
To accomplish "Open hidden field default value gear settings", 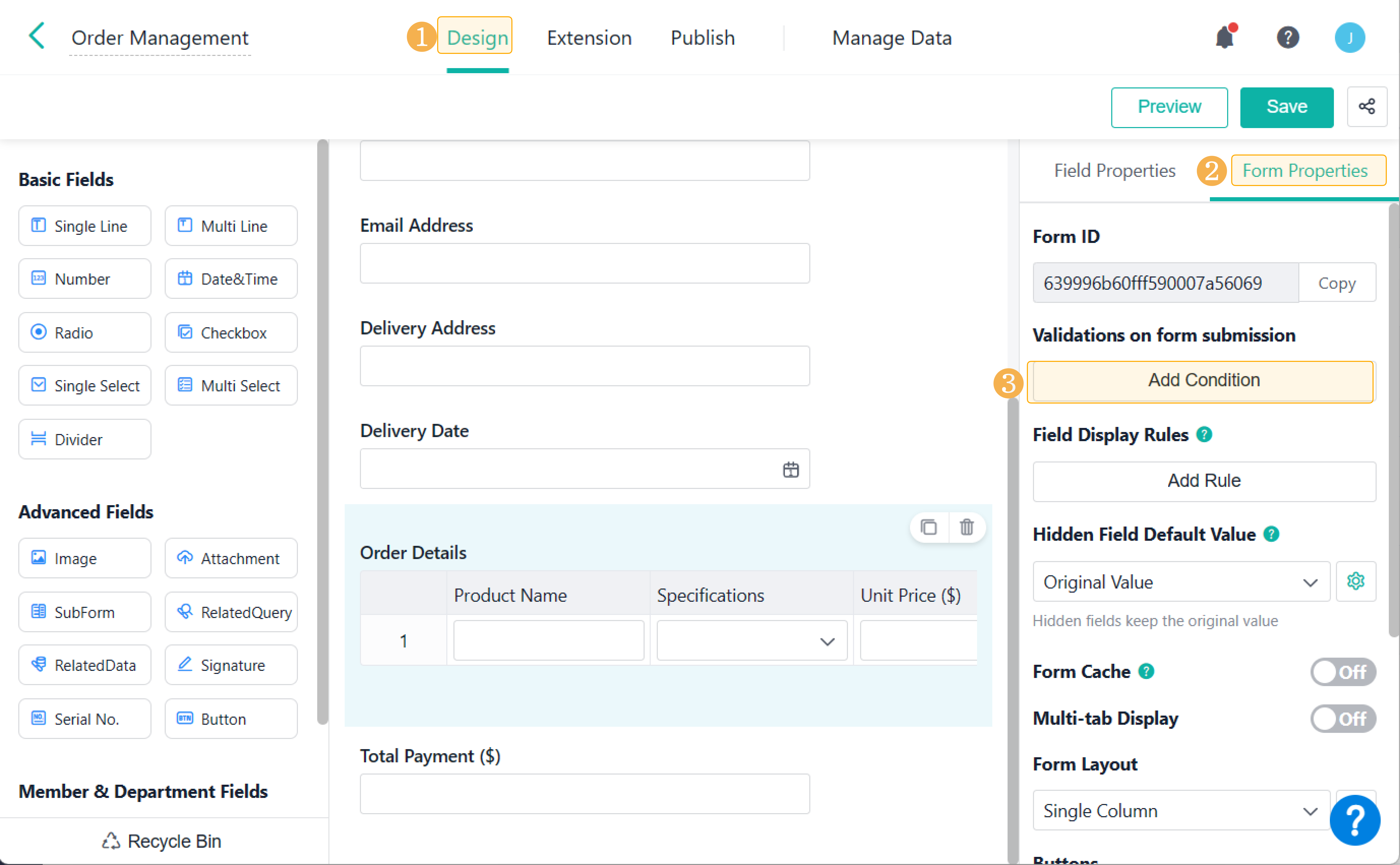I will click(1355, 581).
